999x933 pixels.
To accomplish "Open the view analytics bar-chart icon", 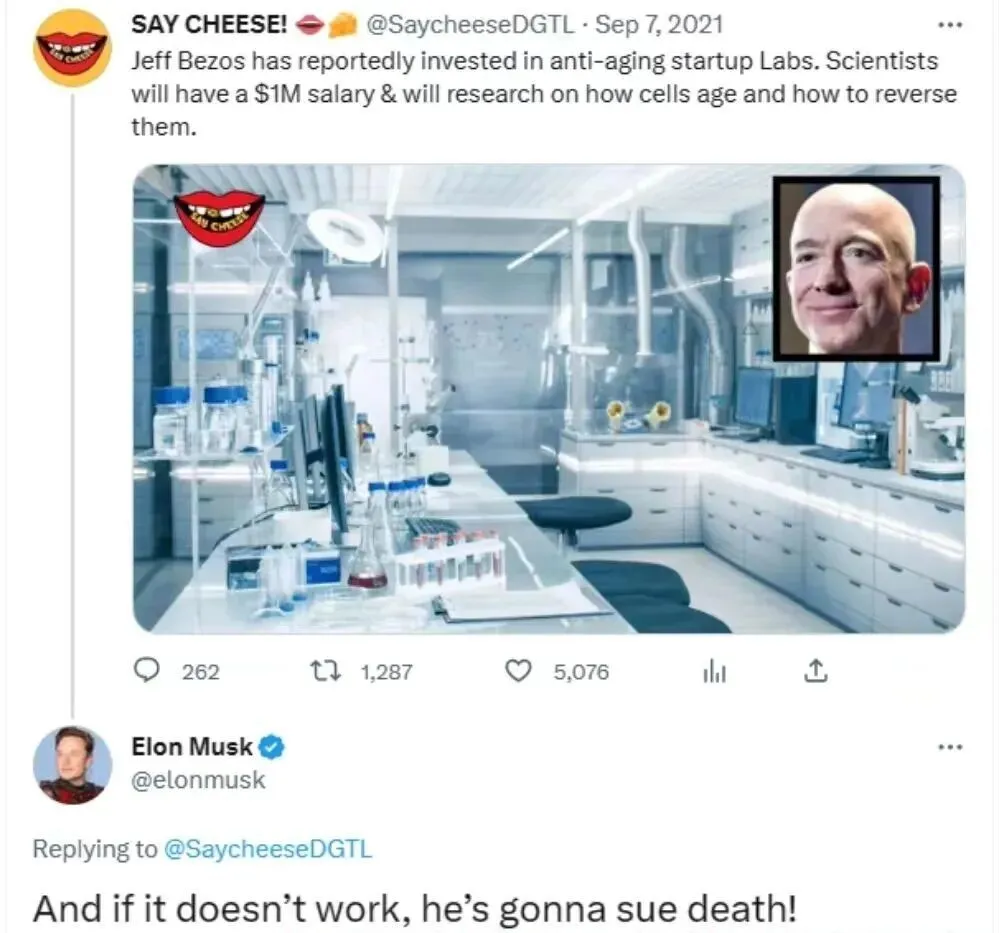I will tap(714, 673).
